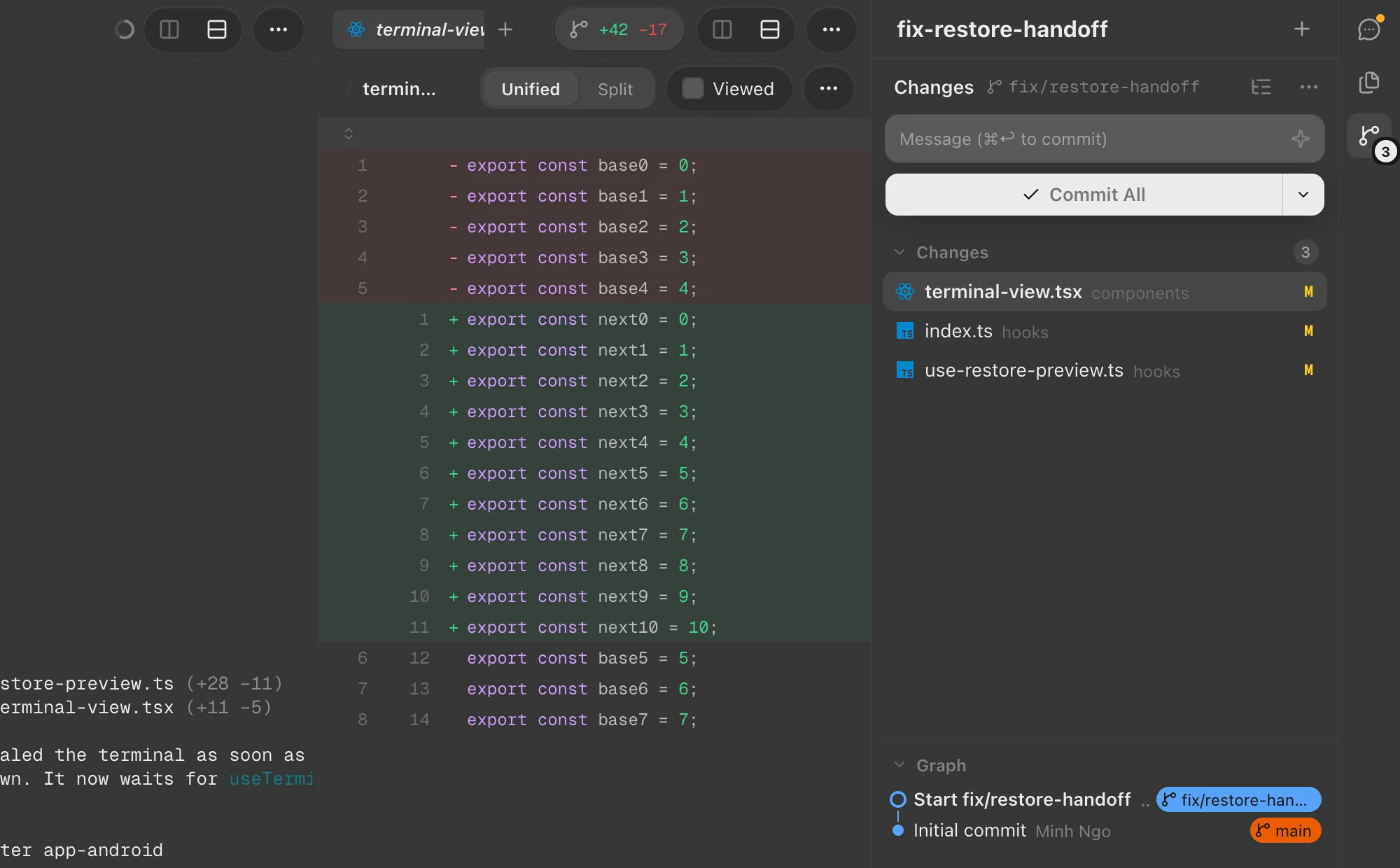Click the termin... file breadcrumb in the diff header
Image resolution: width=1400 pixels, height=868 pixels.
pos(399,89)
